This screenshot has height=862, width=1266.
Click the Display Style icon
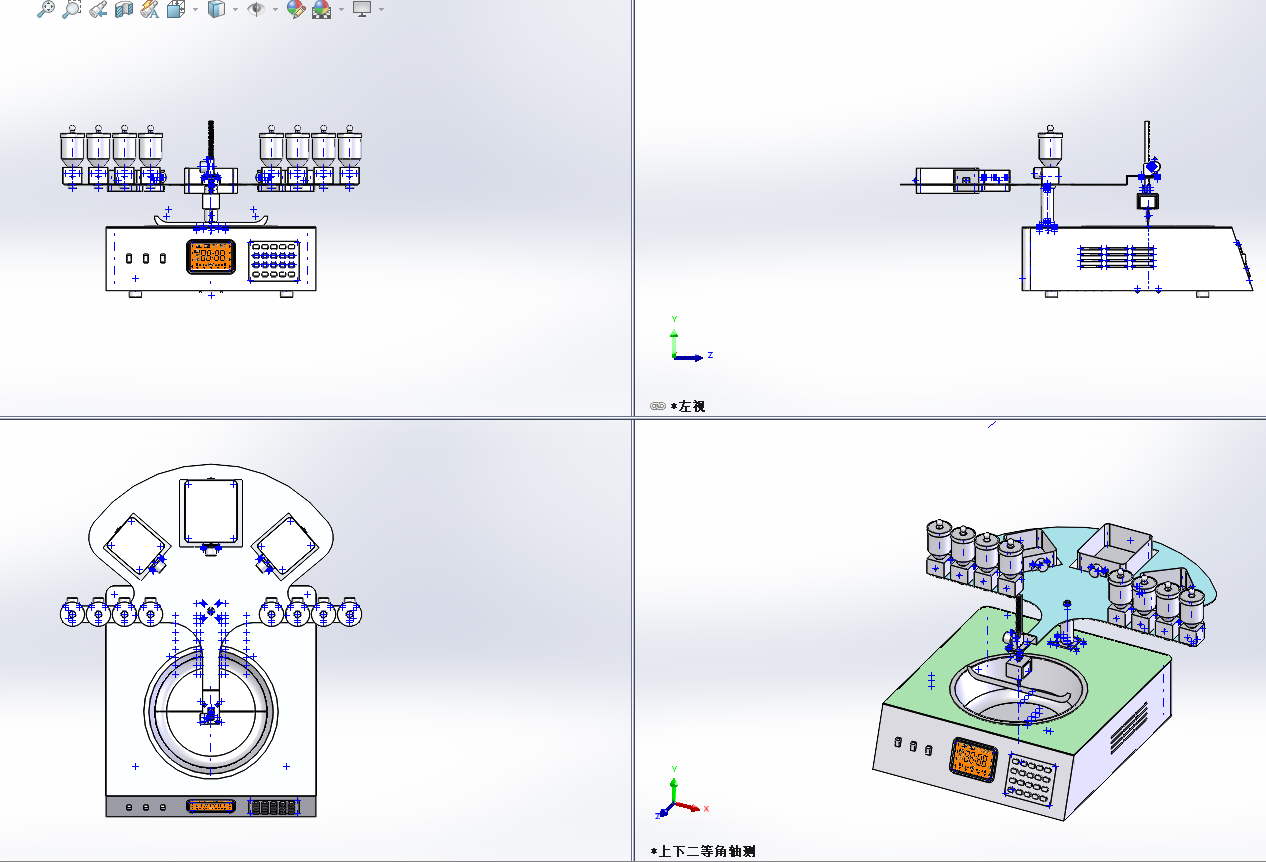[216, 10]
